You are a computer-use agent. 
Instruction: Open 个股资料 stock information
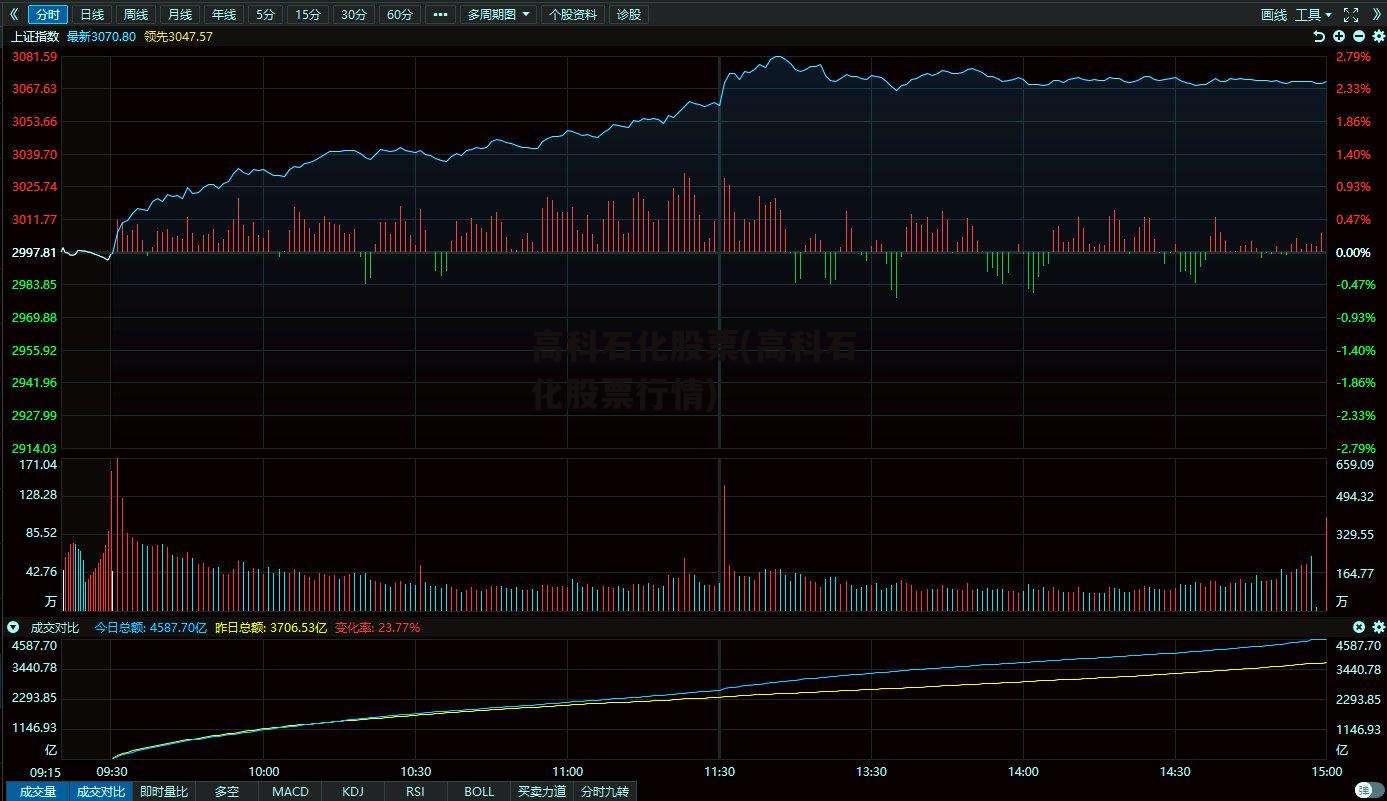[x=573, y=14]
